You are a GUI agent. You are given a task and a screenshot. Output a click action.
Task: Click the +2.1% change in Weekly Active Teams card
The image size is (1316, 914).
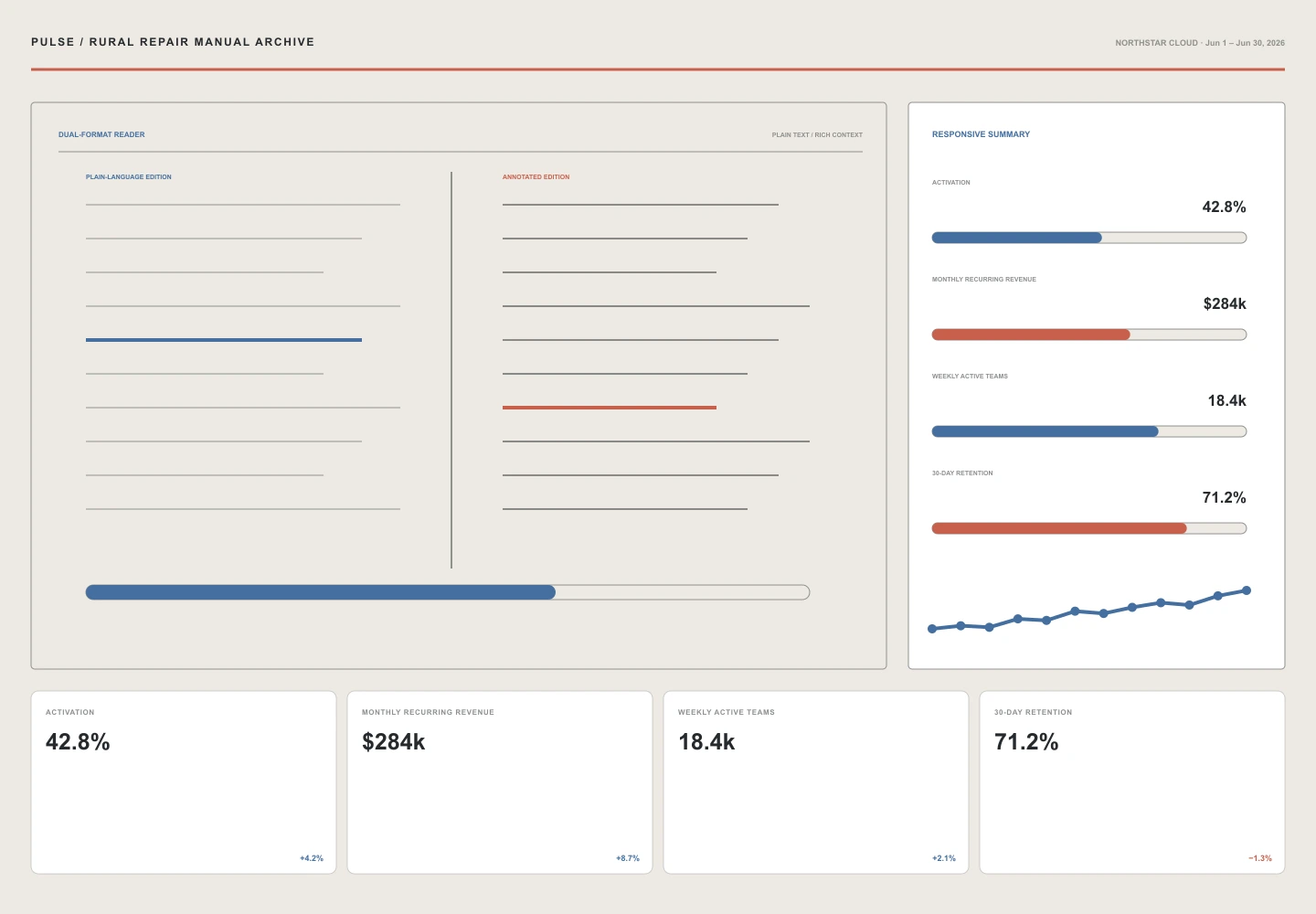(944, 858)
